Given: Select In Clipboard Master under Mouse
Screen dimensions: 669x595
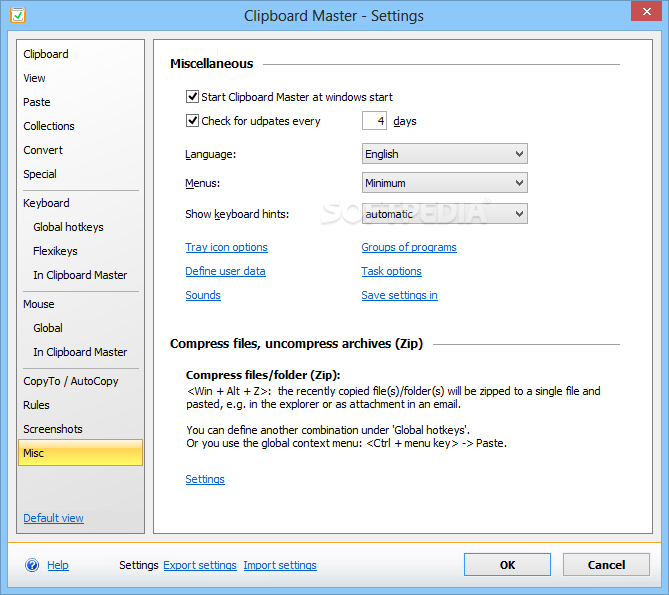Looking at the screenshot, I should (x=80, y=352).
